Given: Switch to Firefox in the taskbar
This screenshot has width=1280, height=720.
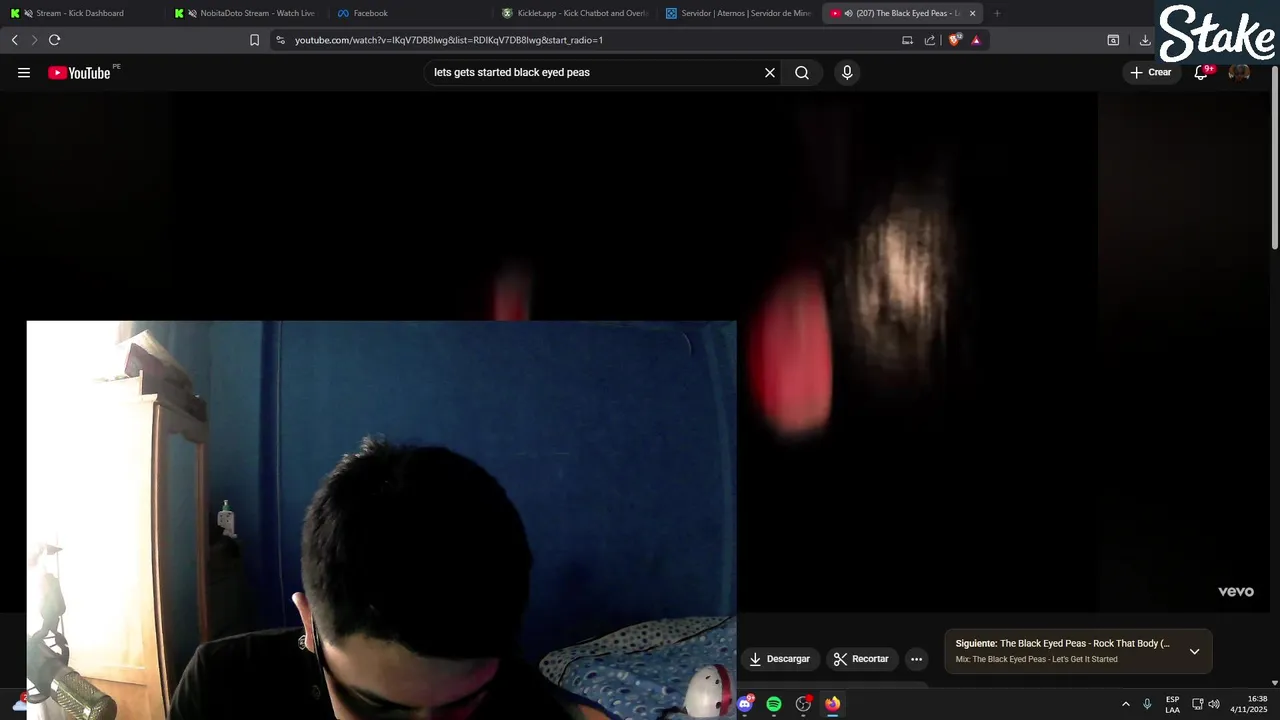Looking at the screenshot, I should coord(832,704).
